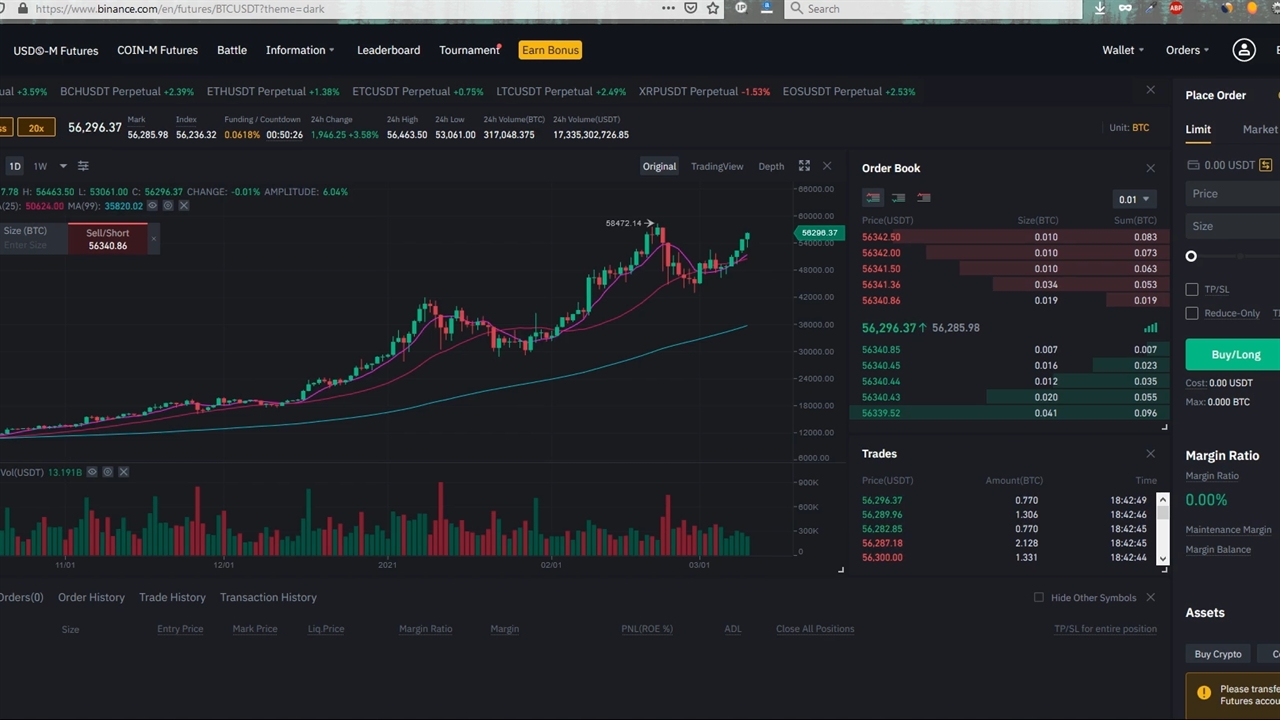The height and width of the screenshot is (720, 1280).
Task: Enable the TP/SL checkbox
Action: tap(1192, 289)
